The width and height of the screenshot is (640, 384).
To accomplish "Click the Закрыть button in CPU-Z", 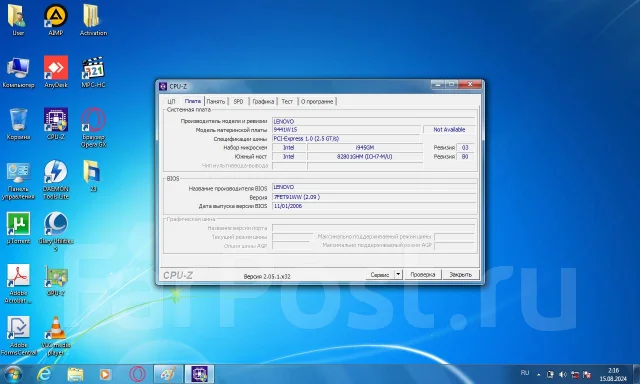I will (460, 275).
